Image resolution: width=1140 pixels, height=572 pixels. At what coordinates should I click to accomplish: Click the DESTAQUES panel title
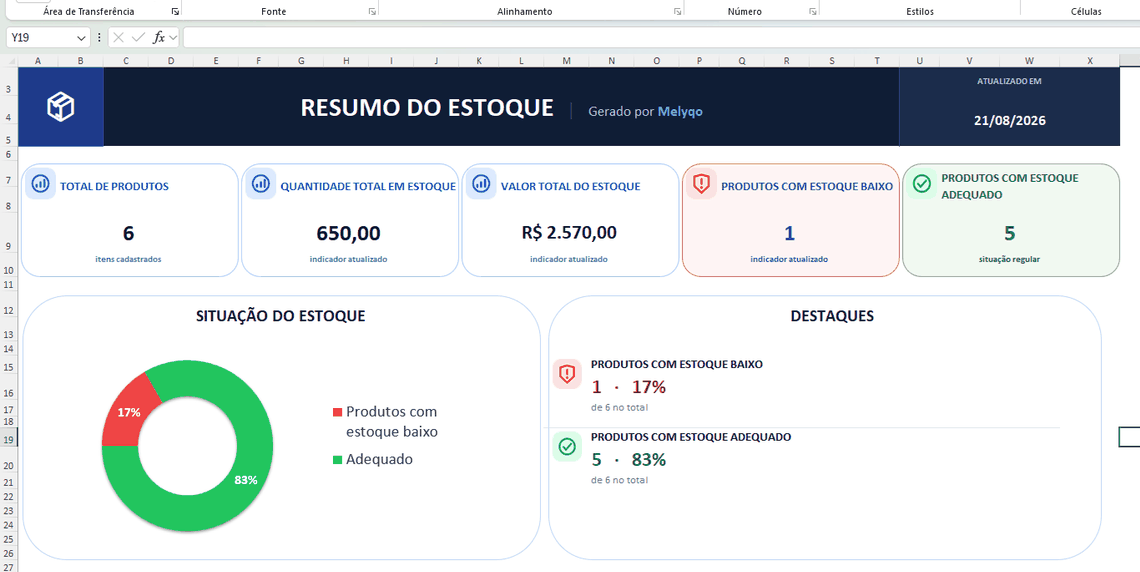pyautogui.click(x=832, y=316)
